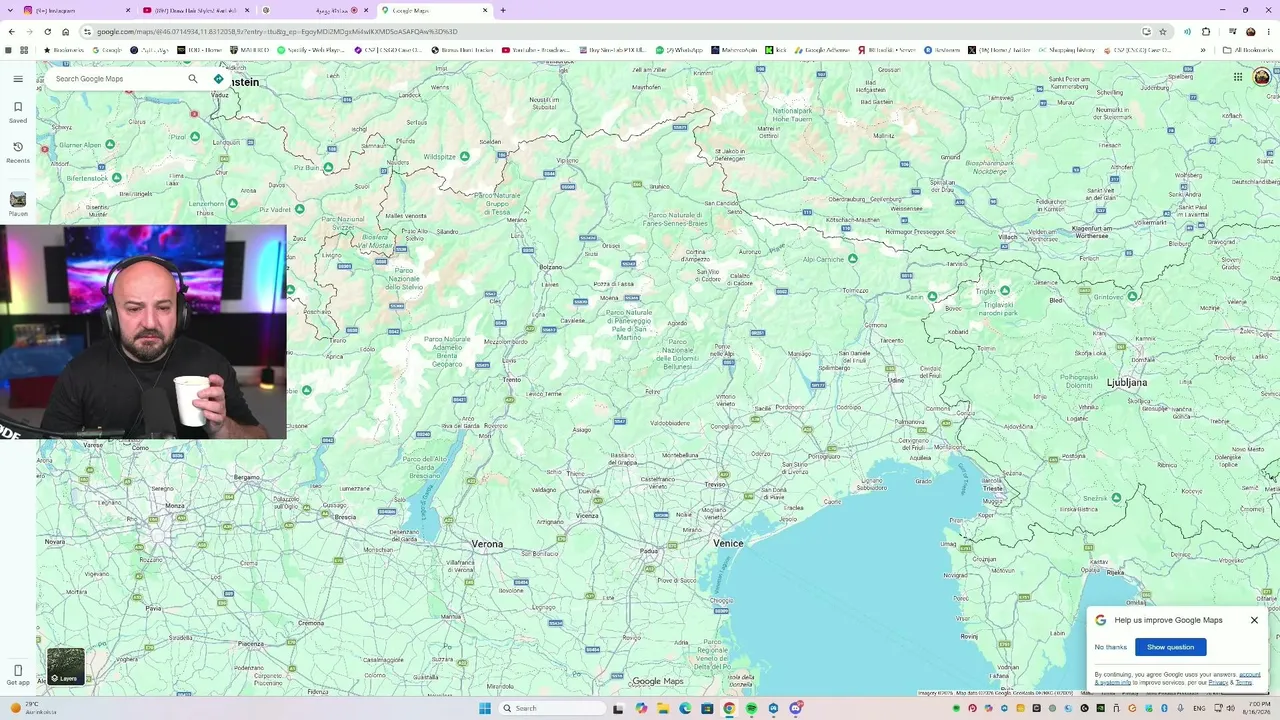
Task: Open the Google AdSense bookmark
Action: (822, 50)
